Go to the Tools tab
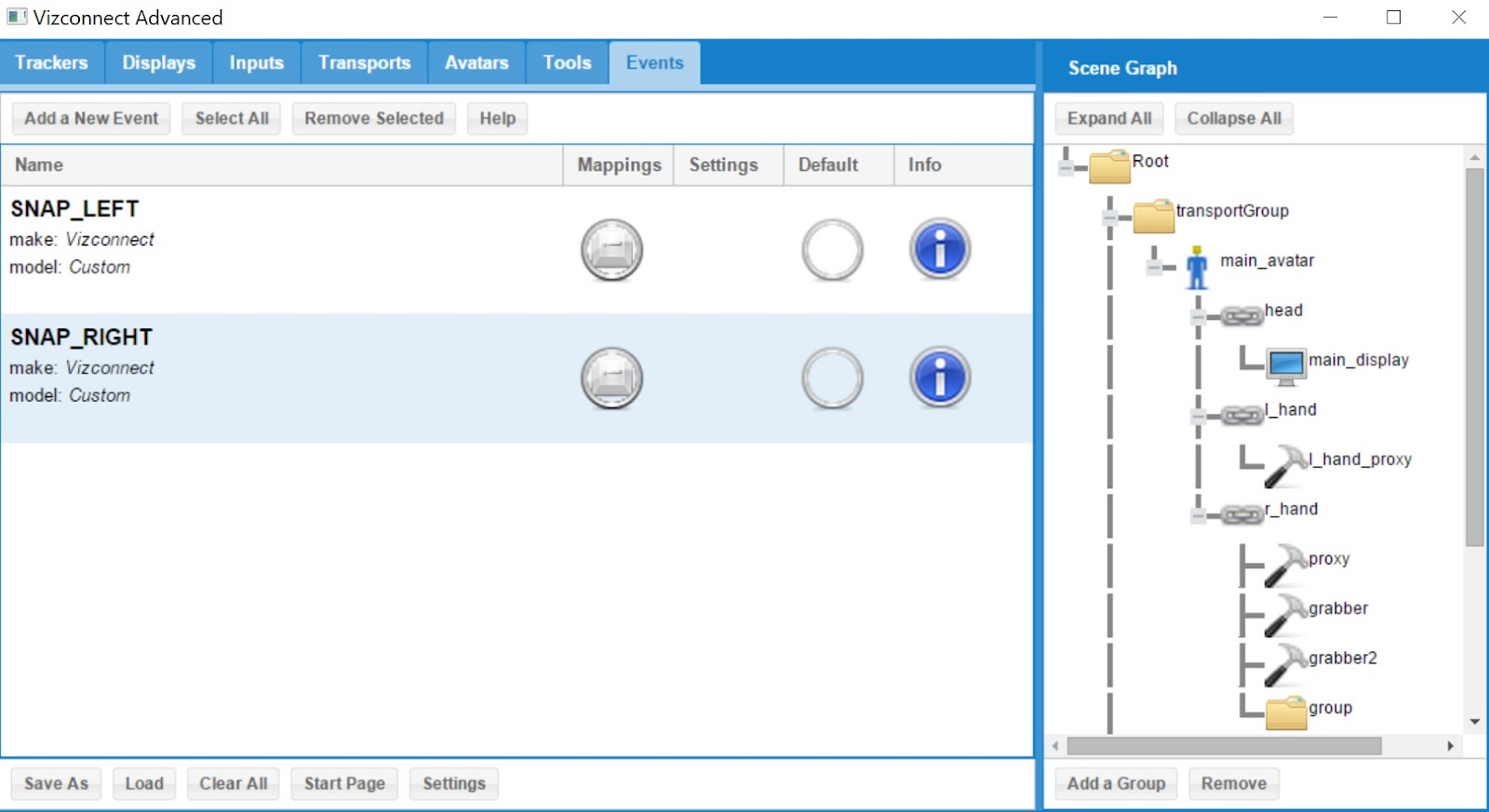Viewport: 1489px width, 812px height. tap(568, 62)
